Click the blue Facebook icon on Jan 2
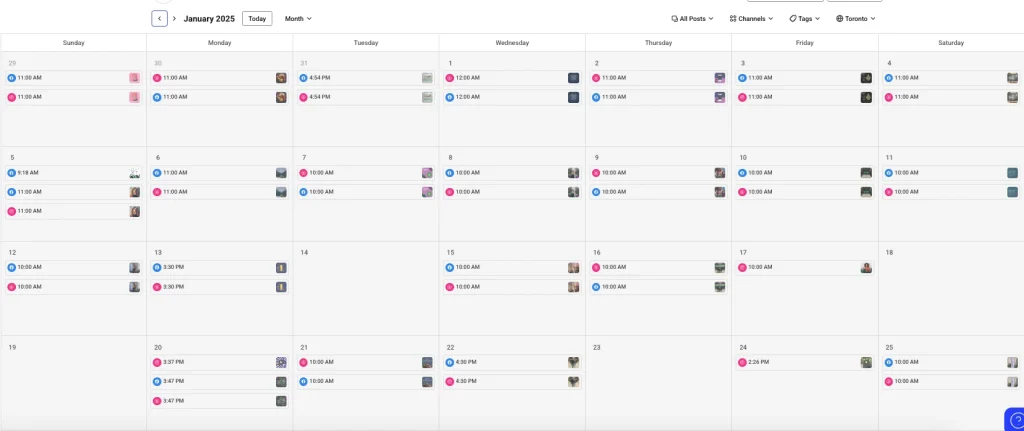 [x=596, y=97]
